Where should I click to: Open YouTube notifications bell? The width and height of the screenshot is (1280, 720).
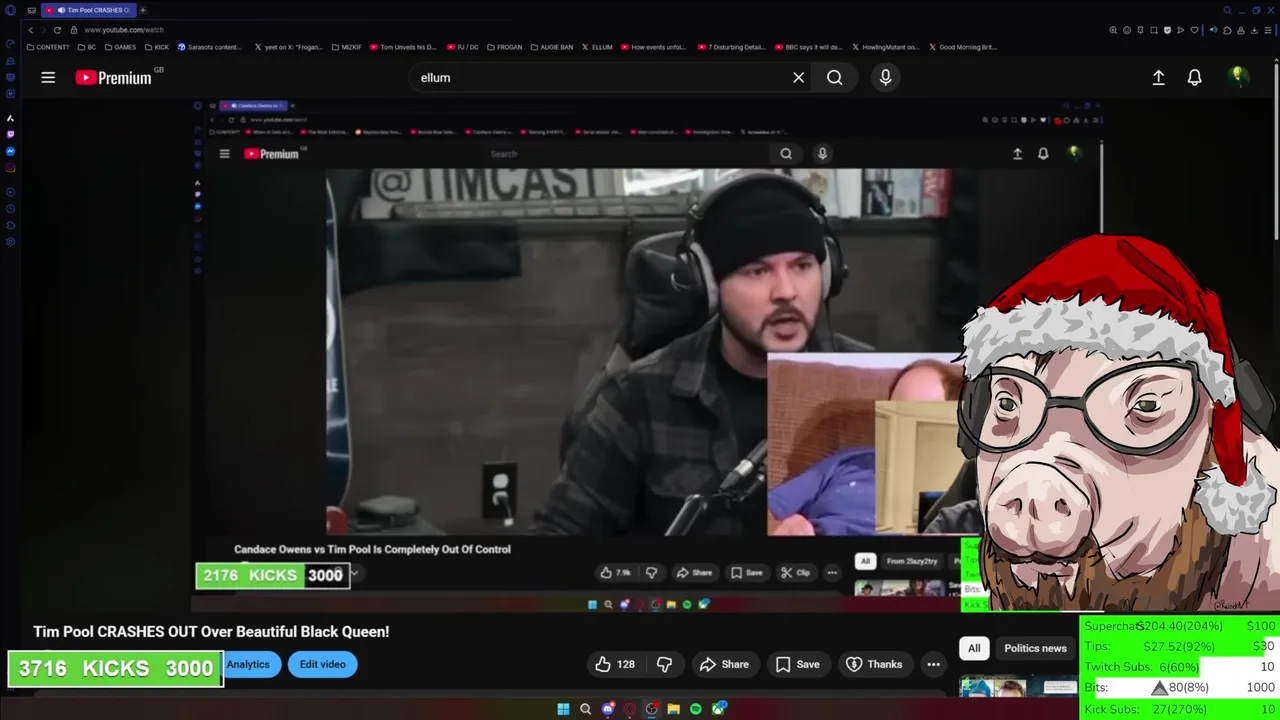click(1194, 77)
